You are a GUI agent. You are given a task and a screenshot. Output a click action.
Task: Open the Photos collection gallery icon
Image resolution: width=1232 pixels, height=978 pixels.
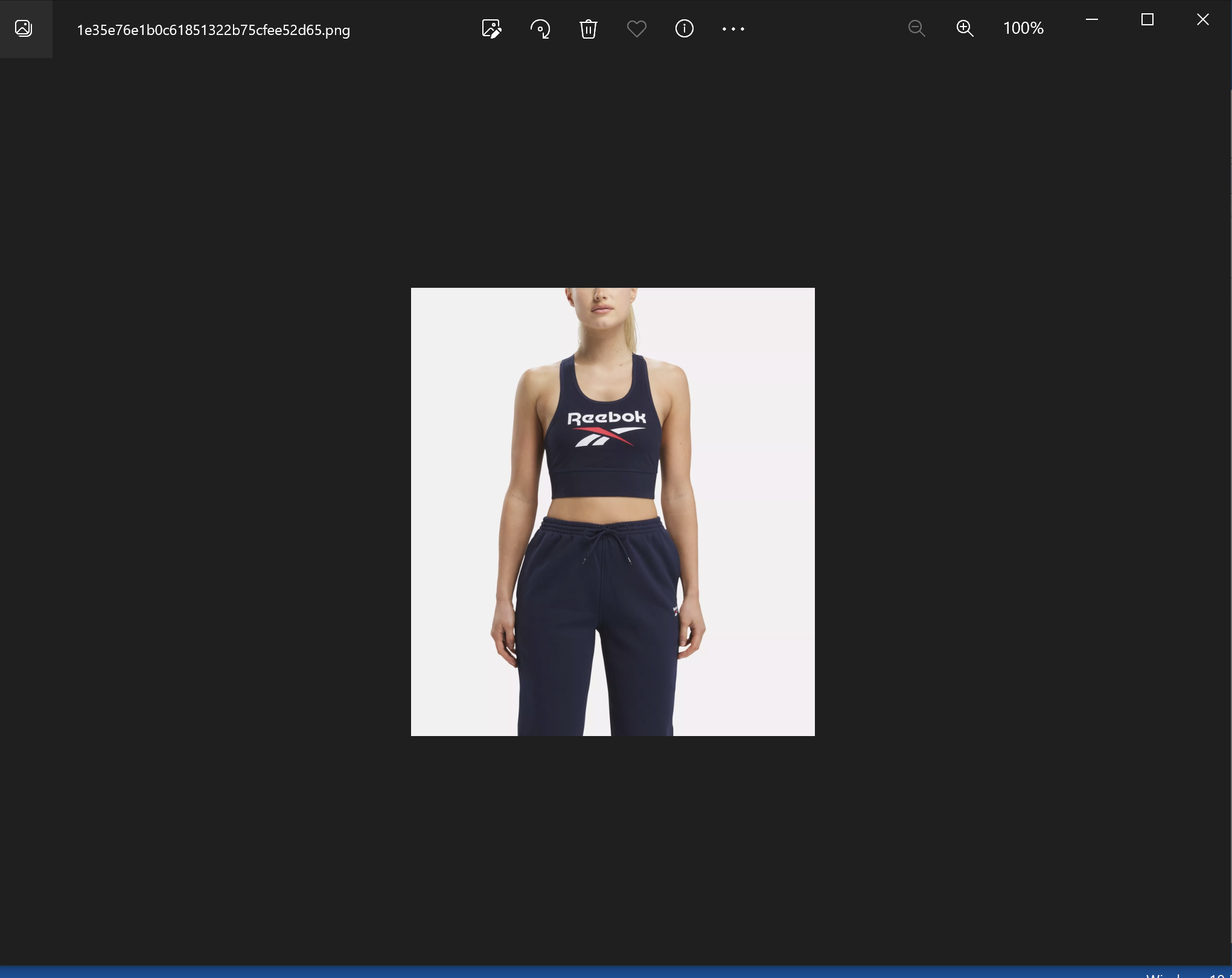[24, 28]
